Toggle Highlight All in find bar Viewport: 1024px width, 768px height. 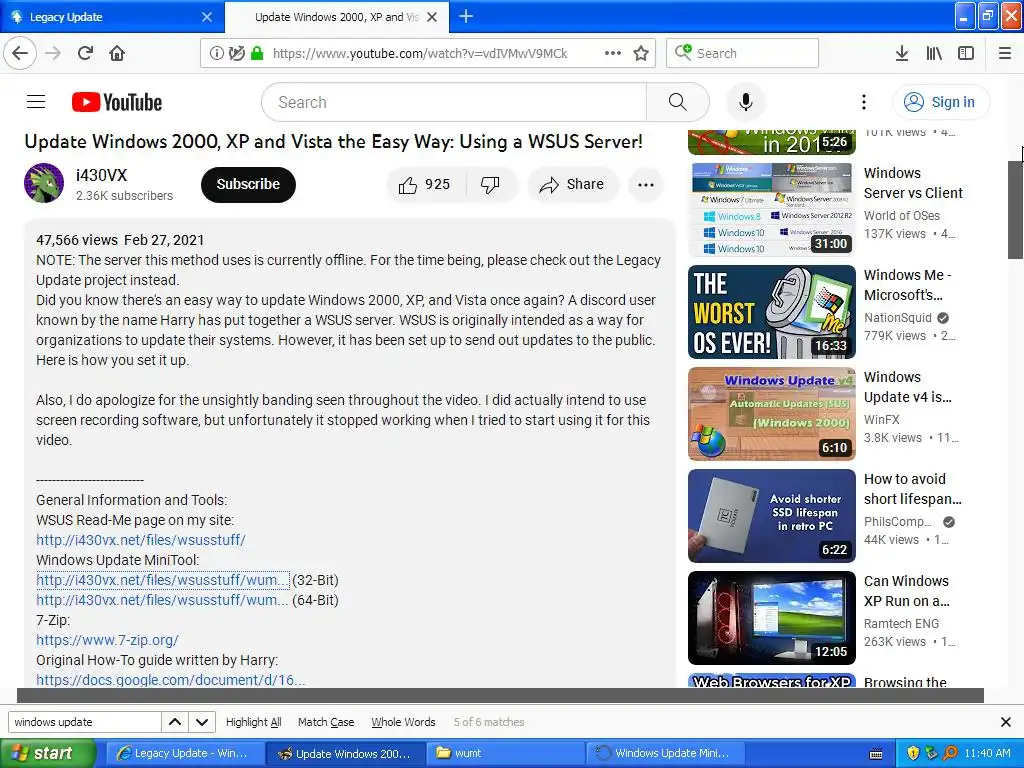tap(253, 722)
